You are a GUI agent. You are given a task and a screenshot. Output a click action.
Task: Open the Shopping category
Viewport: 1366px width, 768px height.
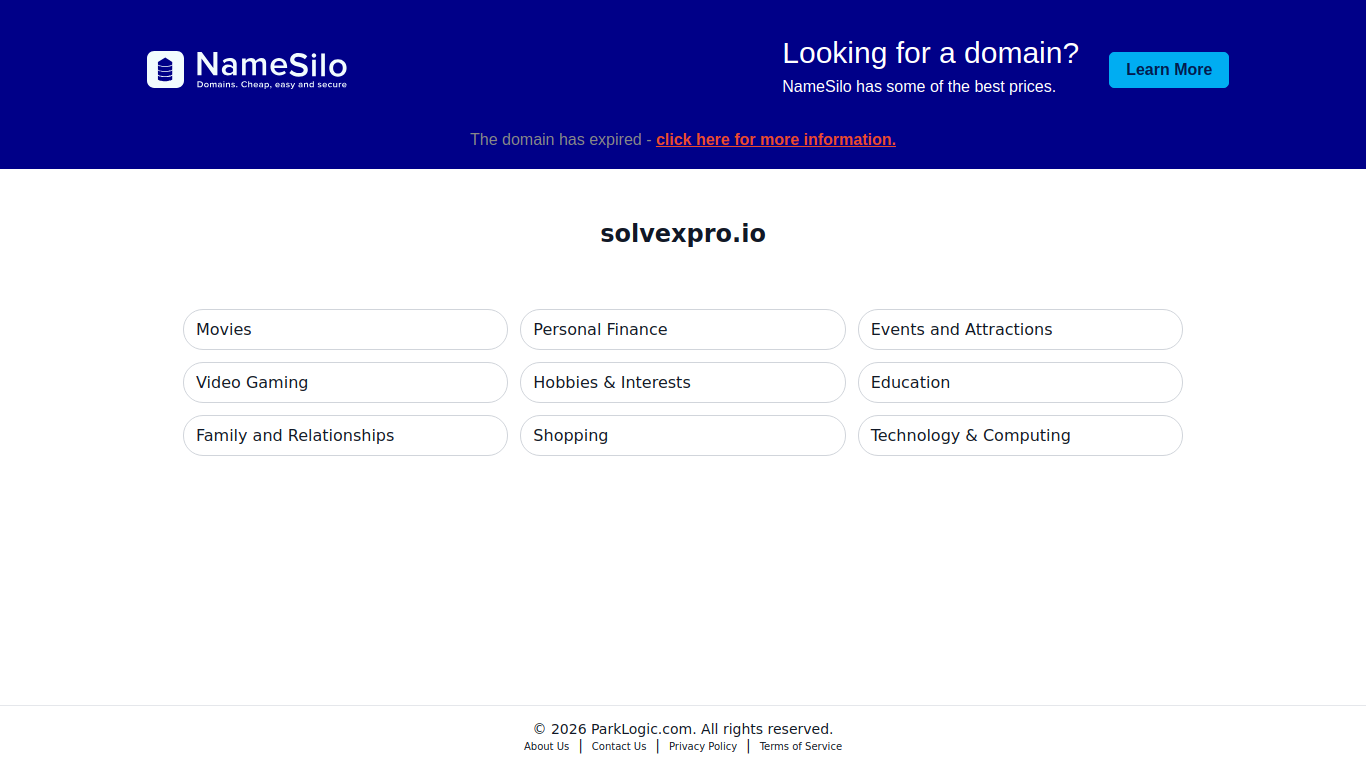coord(683,435)
